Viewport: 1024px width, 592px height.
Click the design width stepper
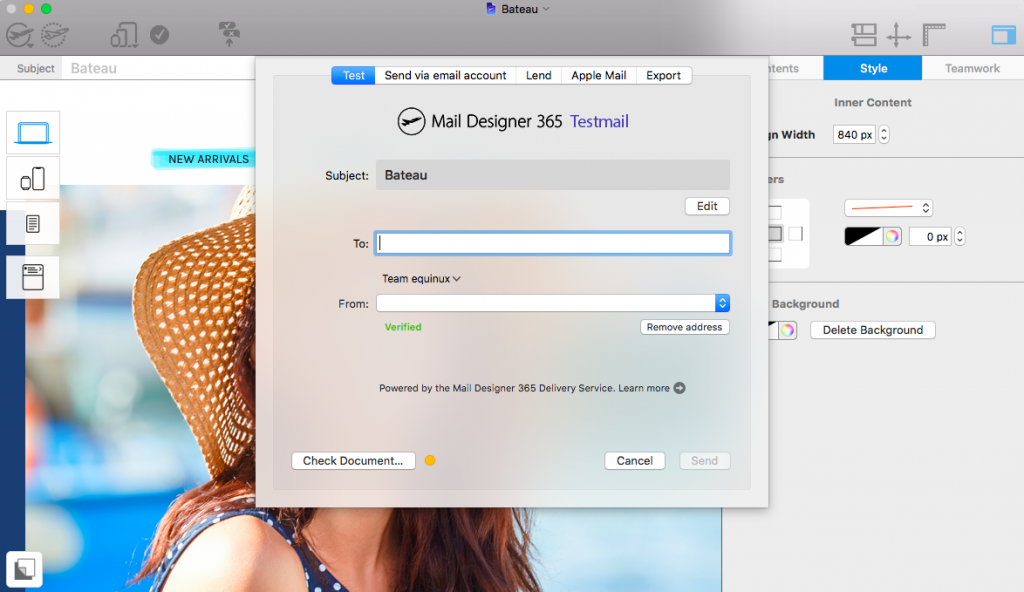(x=884, y=135)
